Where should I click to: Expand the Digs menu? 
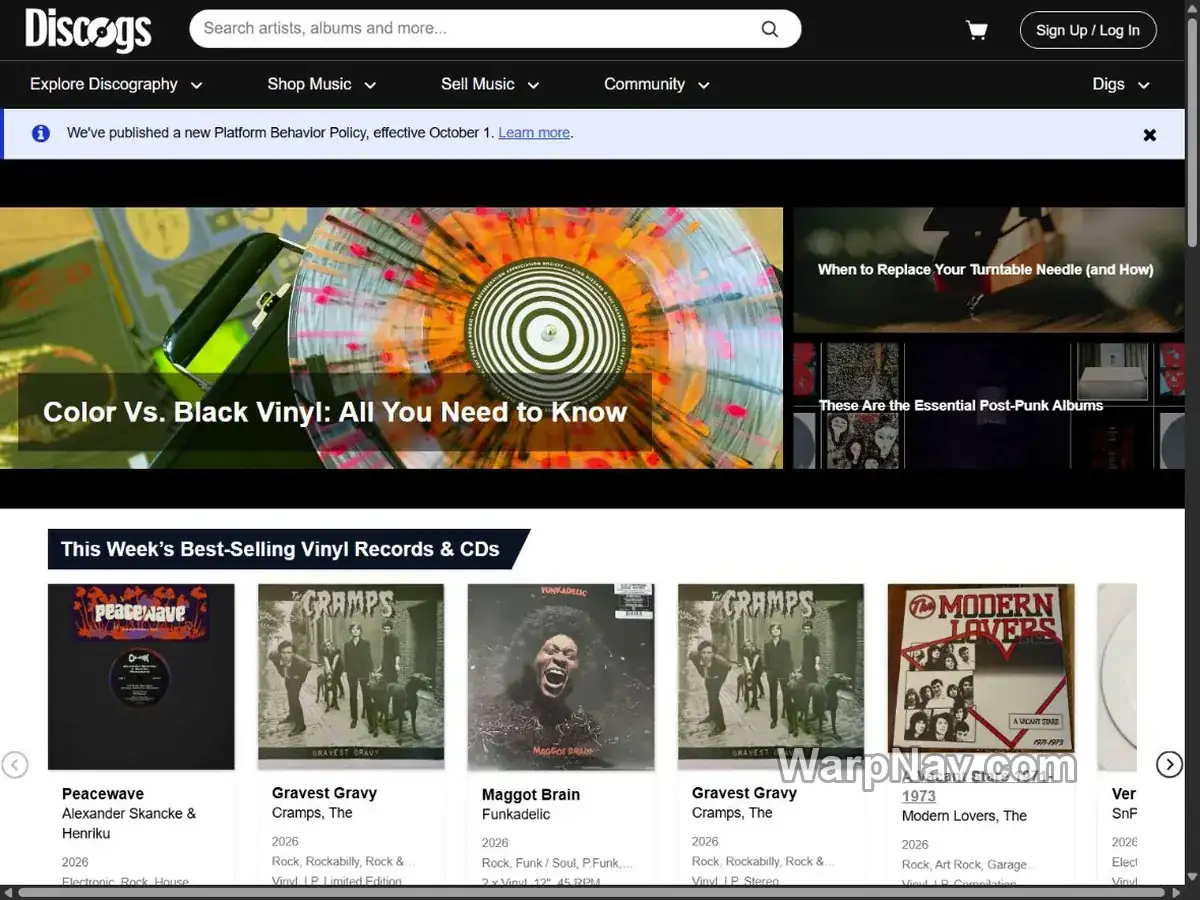(x=1120, y=84)
